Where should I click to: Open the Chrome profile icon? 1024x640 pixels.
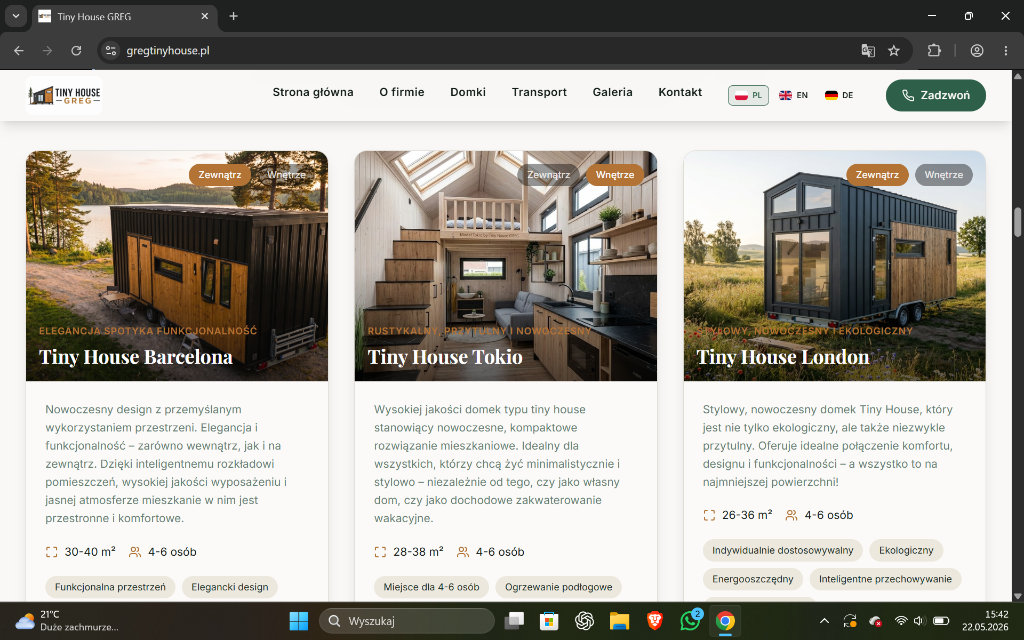tap(976, 50)
